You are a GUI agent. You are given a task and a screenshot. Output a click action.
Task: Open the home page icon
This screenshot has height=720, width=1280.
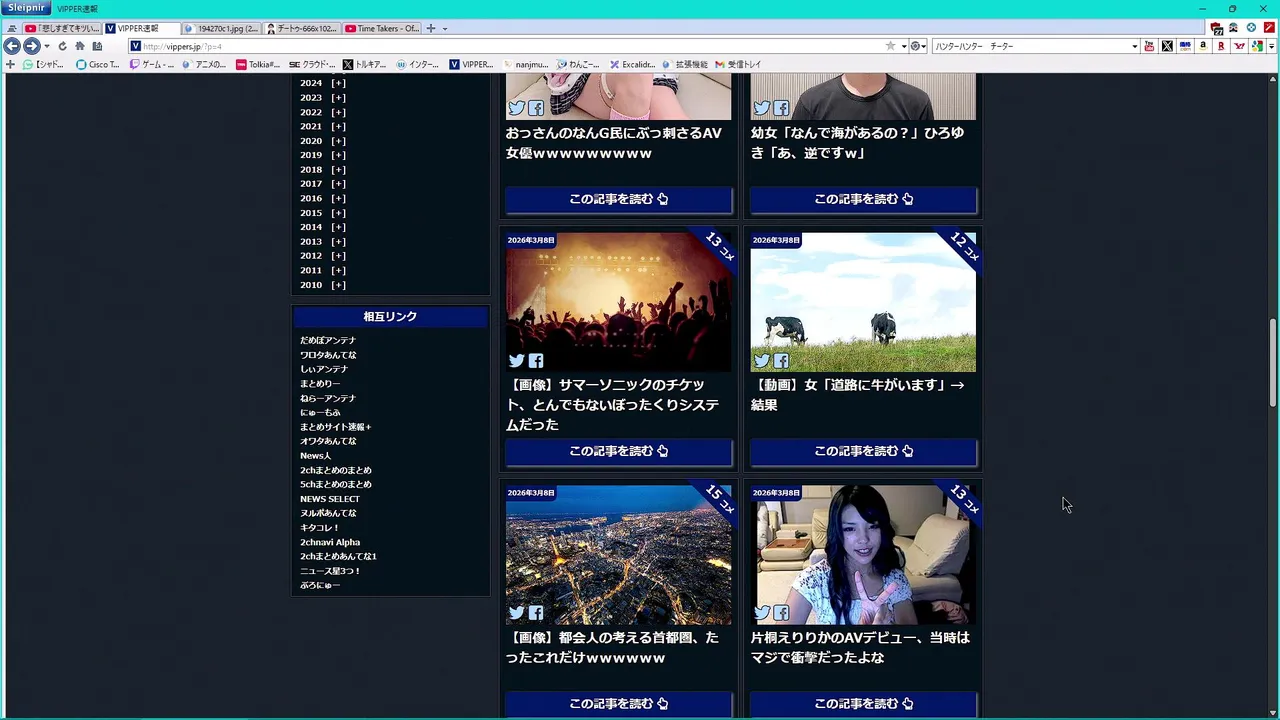(80, 46)
